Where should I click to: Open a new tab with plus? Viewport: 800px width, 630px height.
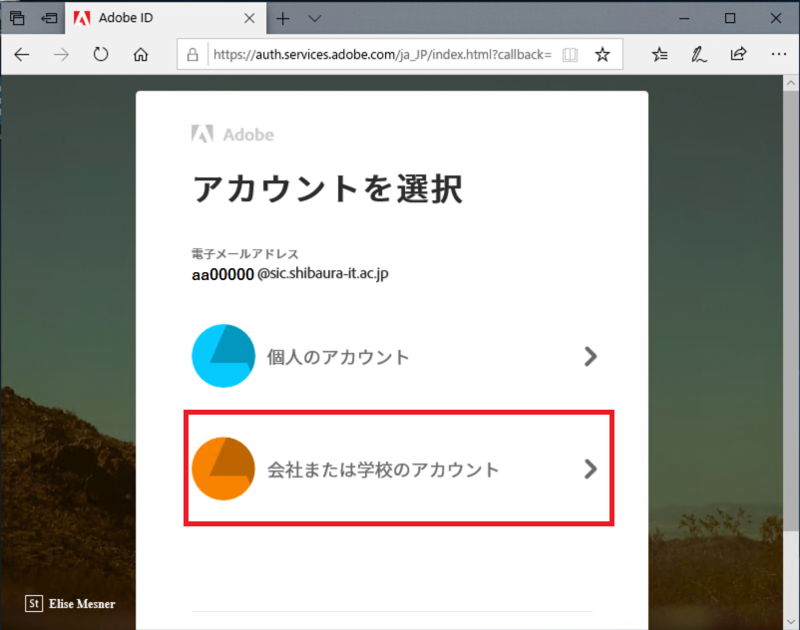[x=283, y=19]
